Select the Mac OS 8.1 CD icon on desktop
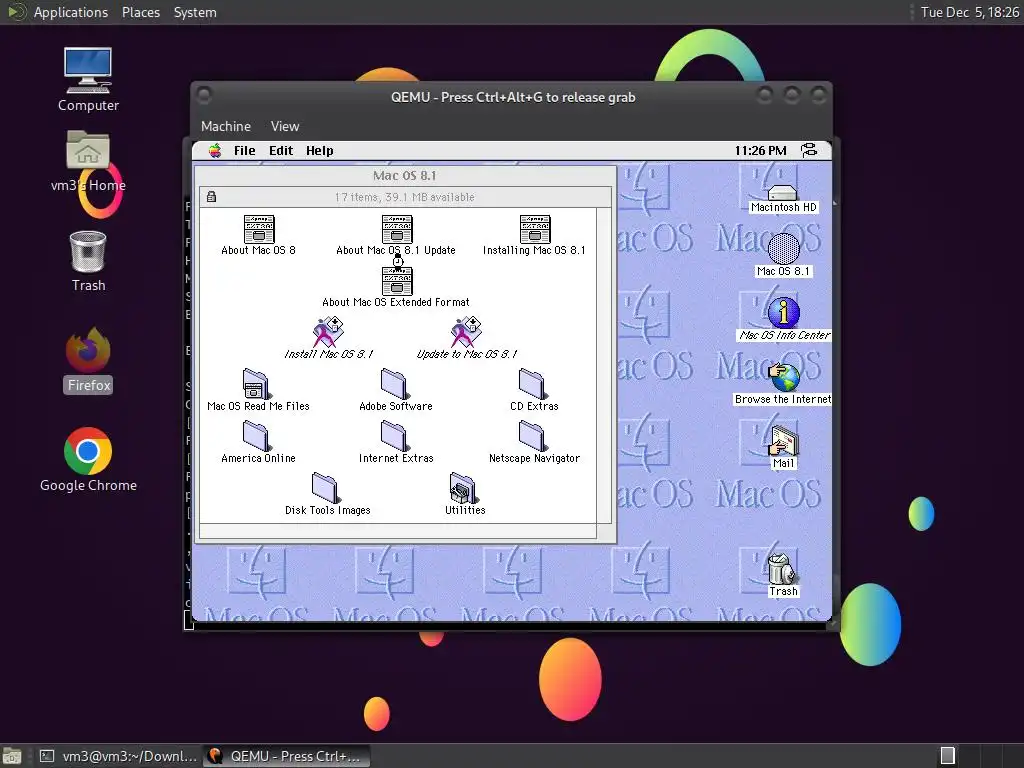The height and width of the screenshot is (768, 1024). 783,249
